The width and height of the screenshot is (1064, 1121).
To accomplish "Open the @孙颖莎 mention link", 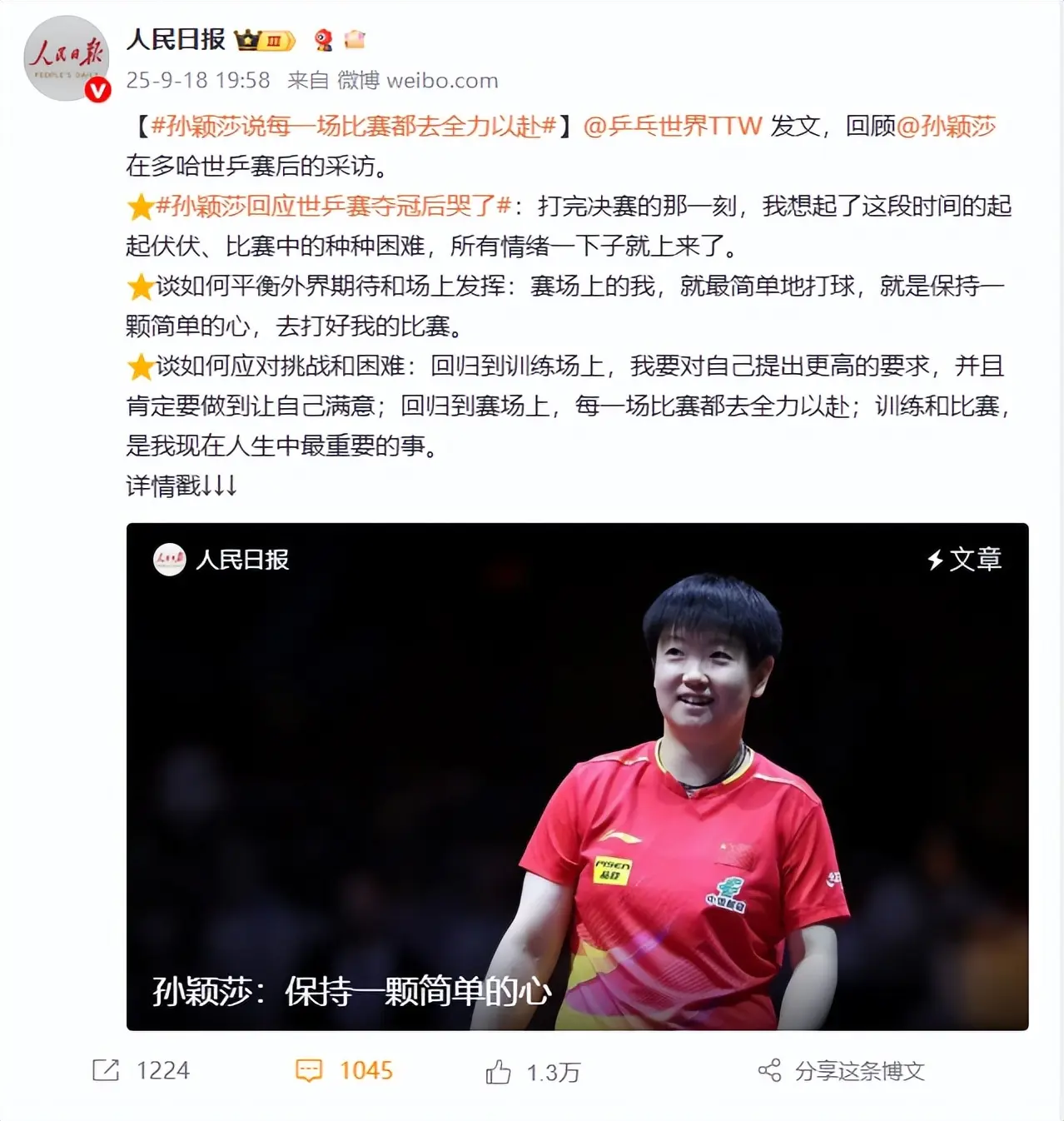I will click(946, 126).
